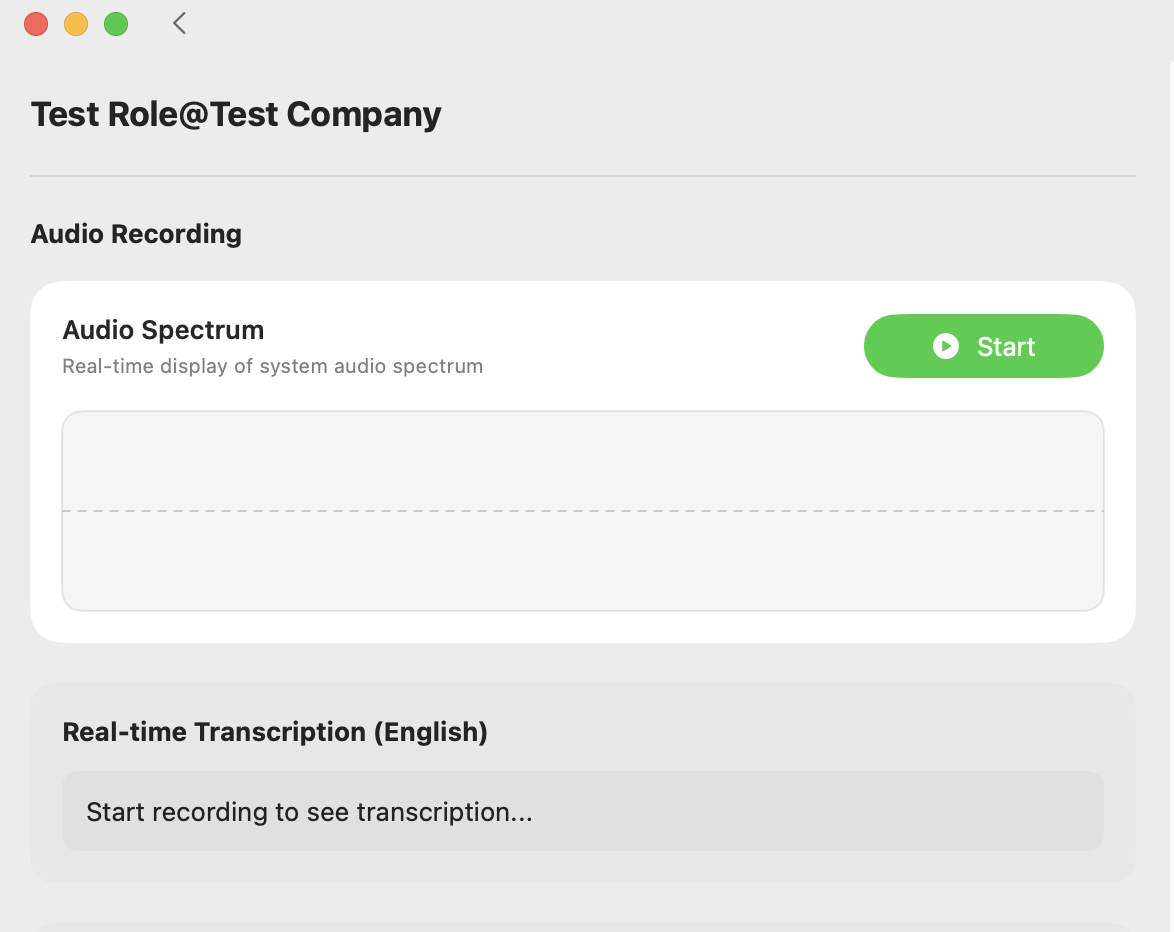1174x932 pixels.
Task: Click the empty audio spectrum display
Action: [x=582, y=460]
